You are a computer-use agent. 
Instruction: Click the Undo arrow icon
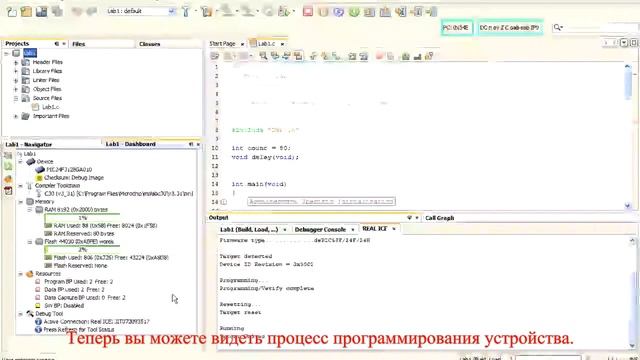(77, 11)
